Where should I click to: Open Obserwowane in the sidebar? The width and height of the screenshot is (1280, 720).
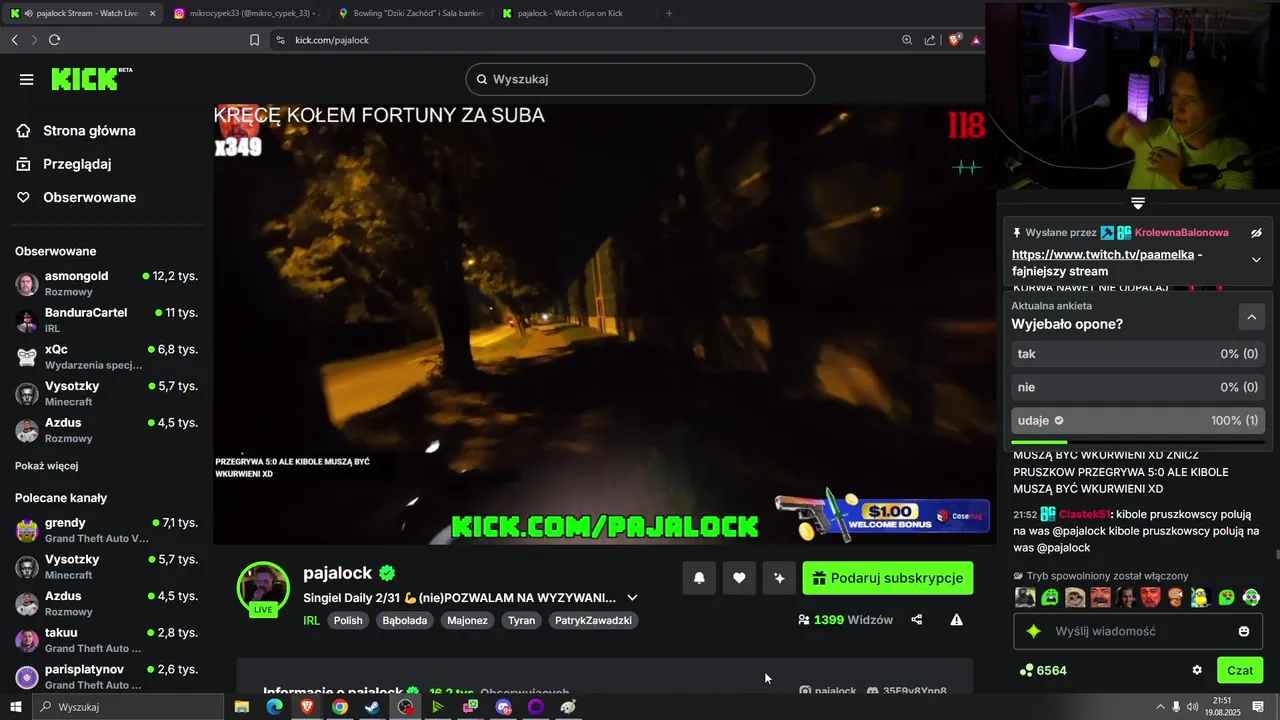coord(89,197)
